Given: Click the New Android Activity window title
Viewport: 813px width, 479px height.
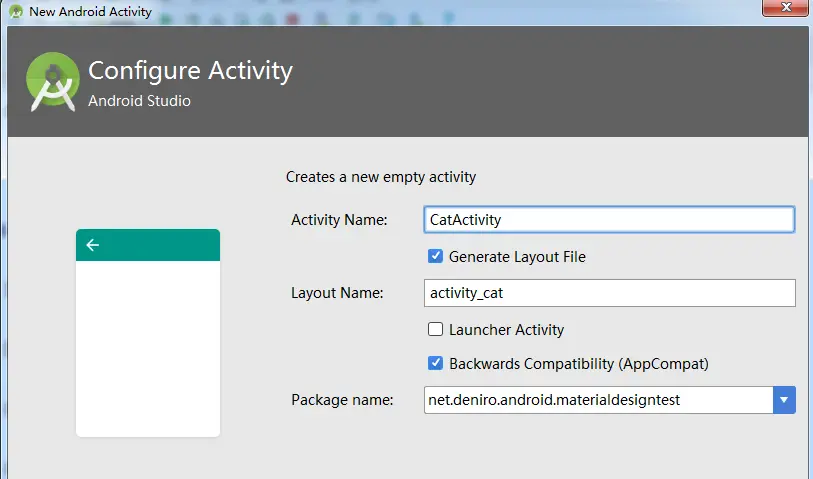Looking at the screenshot, I should (90, 12).
